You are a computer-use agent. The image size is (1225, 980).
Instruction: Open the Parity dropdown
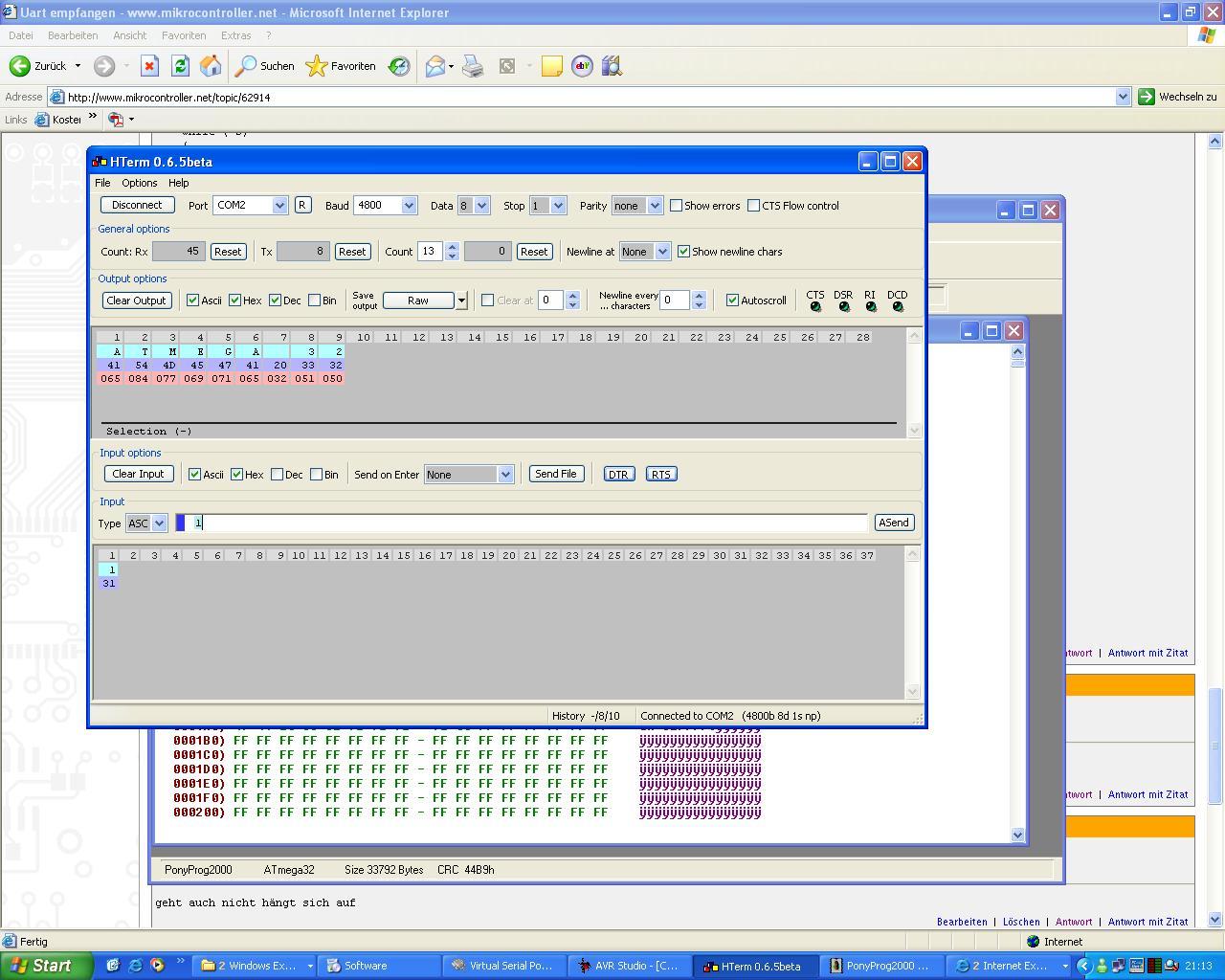pyautogui.click(x=655, y=206)
